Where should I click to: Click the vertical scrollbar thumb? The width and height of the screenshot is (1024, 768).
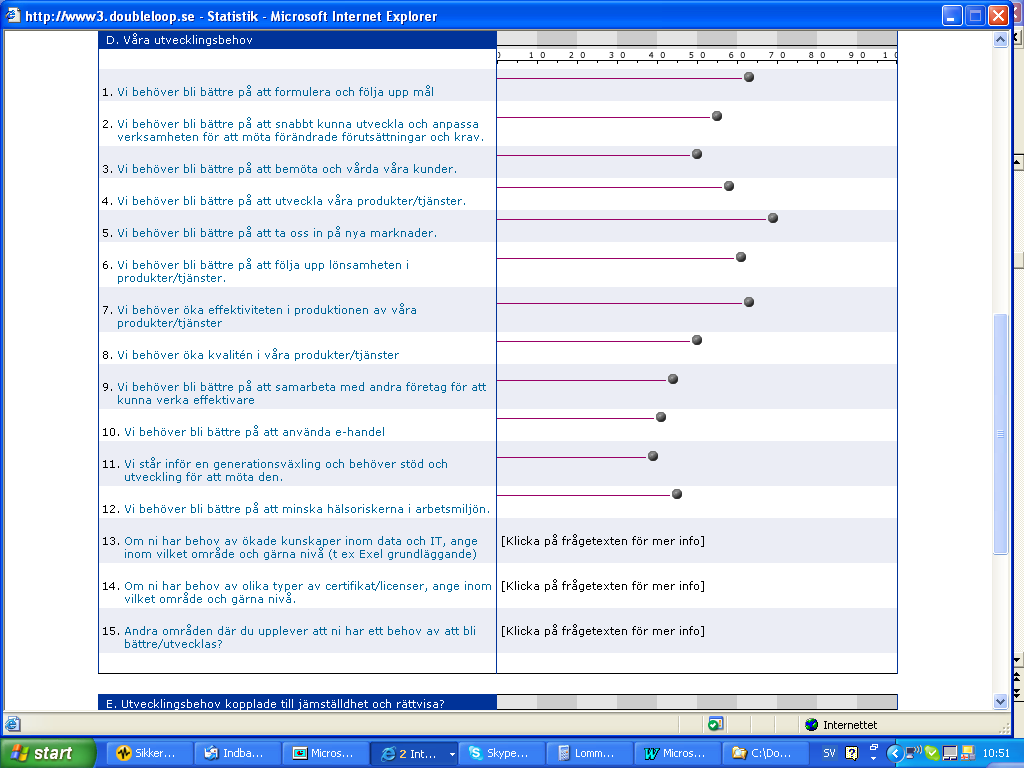click(1000, 434)
